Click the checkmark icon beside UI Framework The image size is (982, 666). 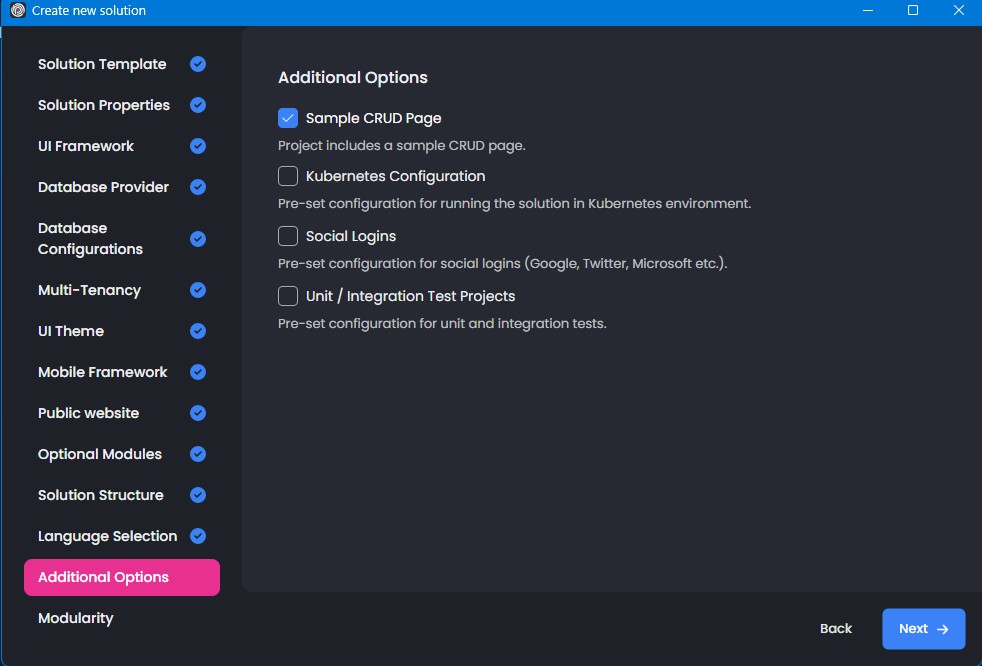[x=198, y=146]
